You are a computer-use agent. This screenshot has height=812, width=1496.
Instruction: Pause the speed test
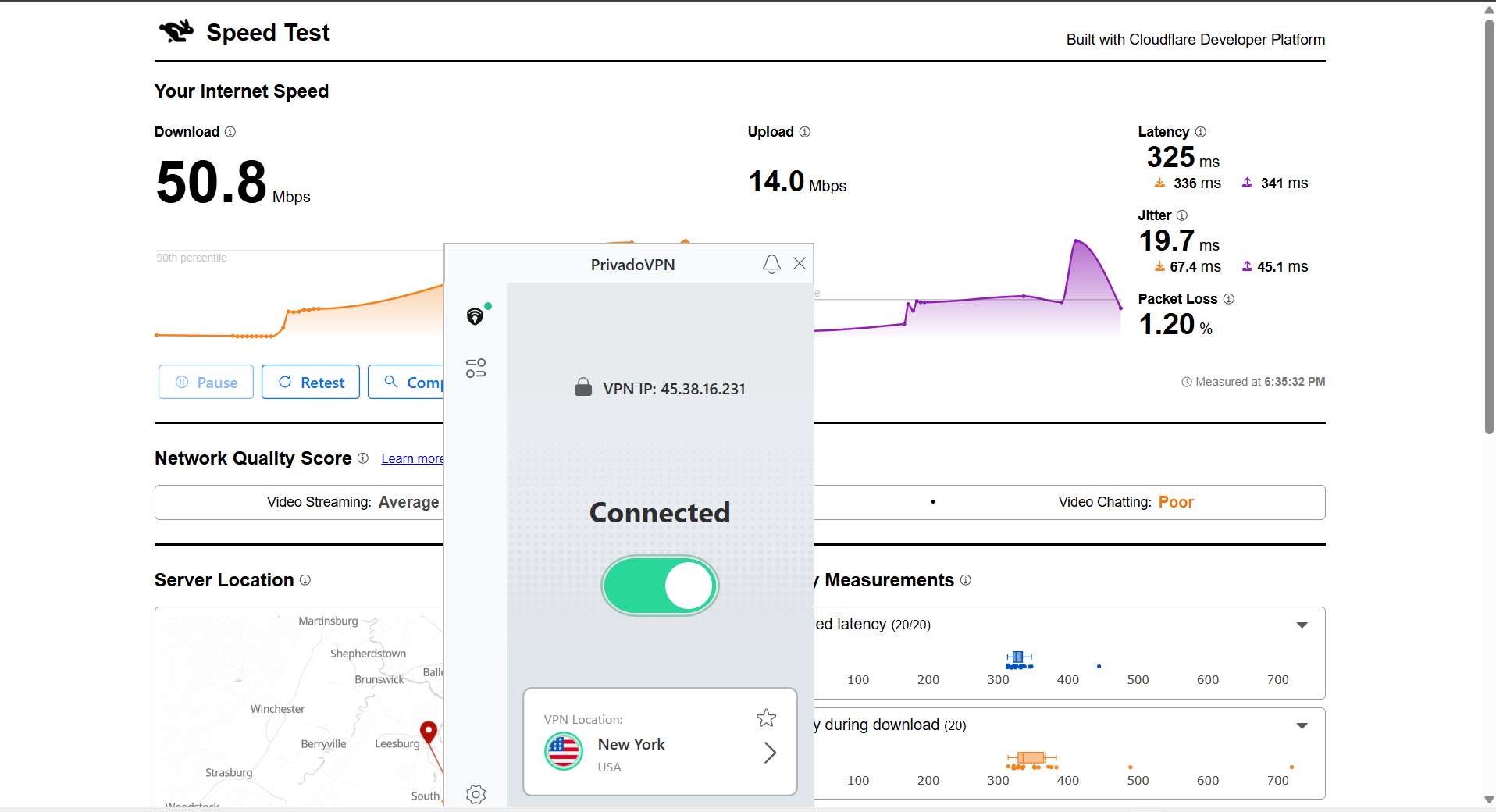click(x=206, y=382)
